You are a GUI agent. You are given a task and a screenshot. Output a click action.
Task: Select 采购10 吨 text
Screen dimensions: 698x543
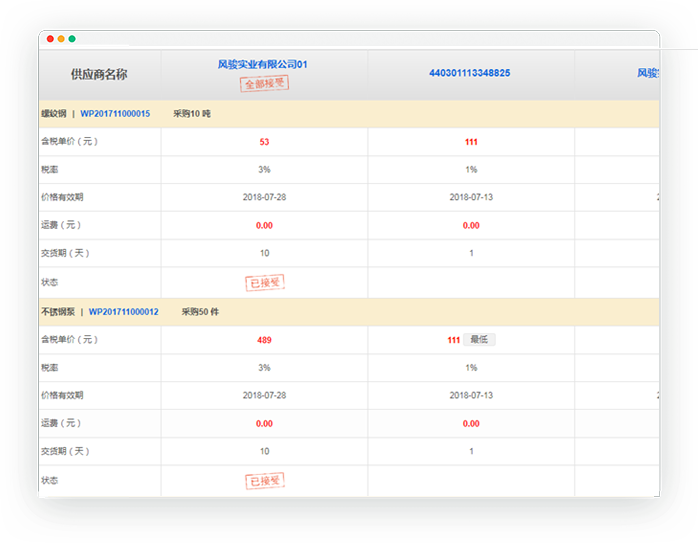coord(192,113)
